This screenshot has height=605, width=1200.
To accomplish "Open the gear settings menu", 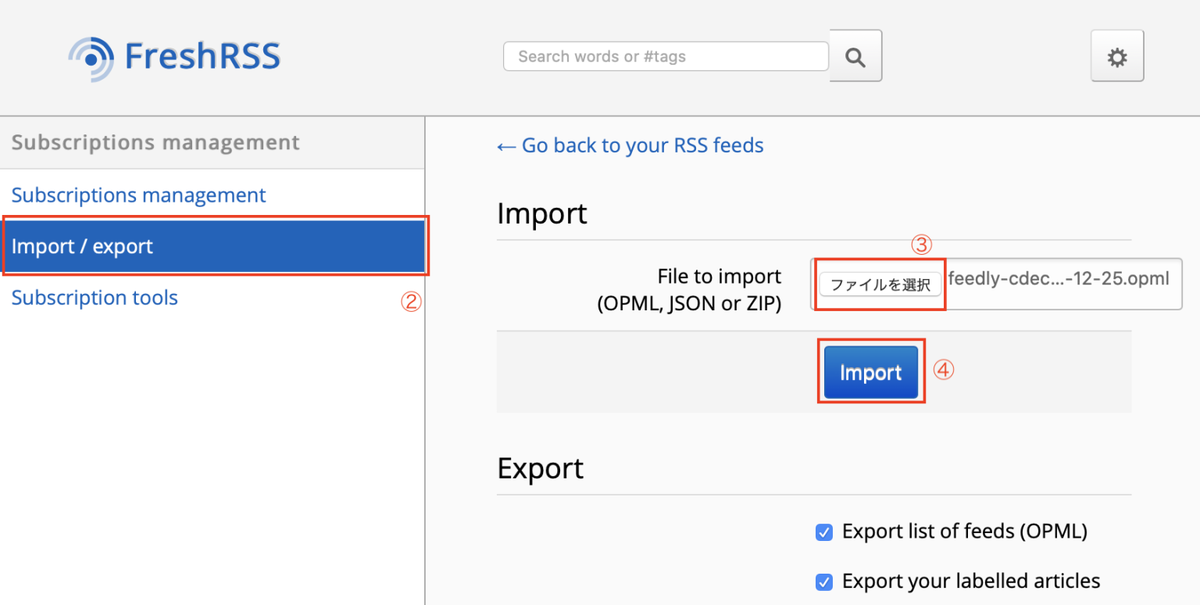I will pyautogui.click(x=1117, y=57).
